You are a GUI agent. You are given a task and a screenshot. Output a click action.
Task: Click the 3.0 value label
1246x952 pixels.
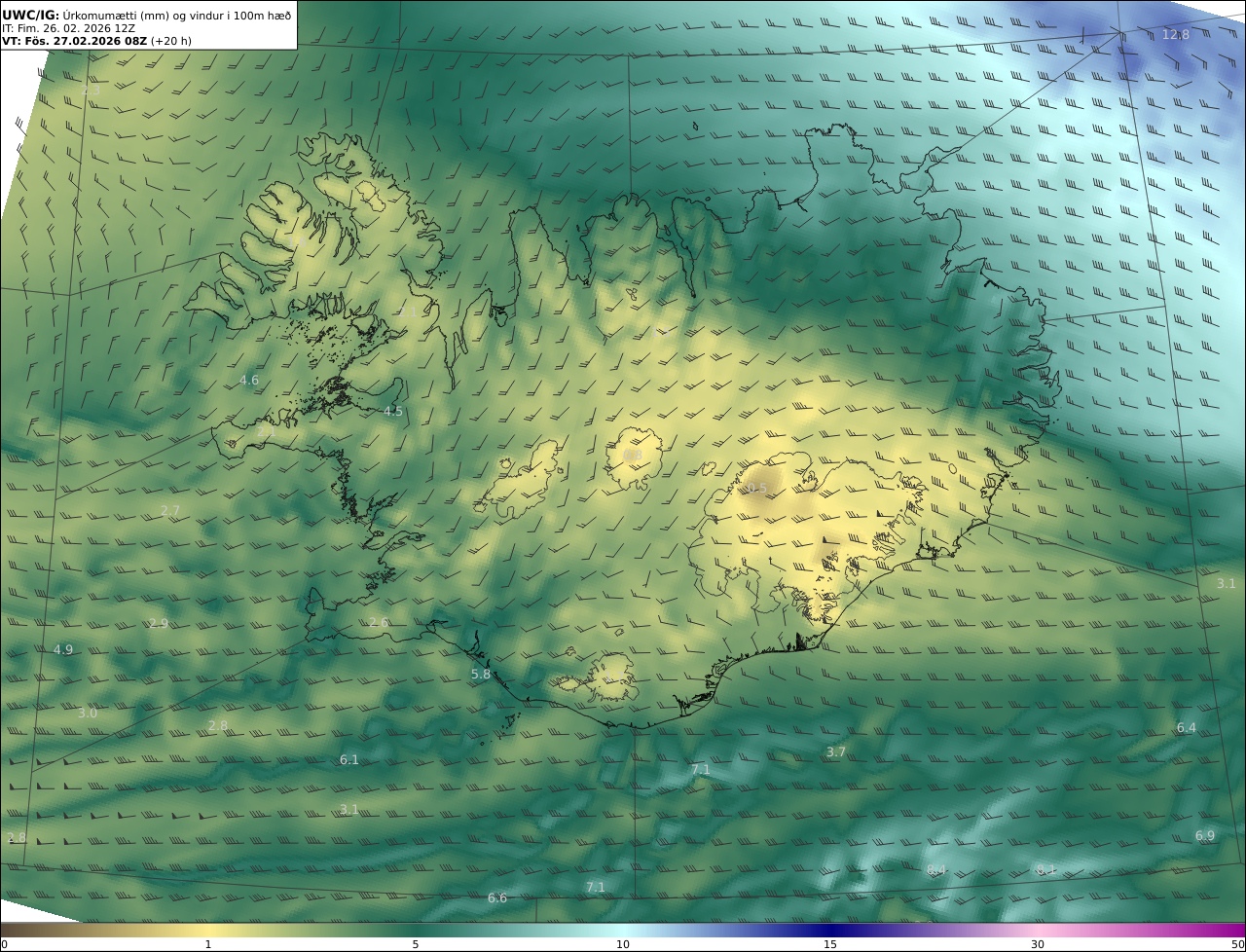coord(88,714)
